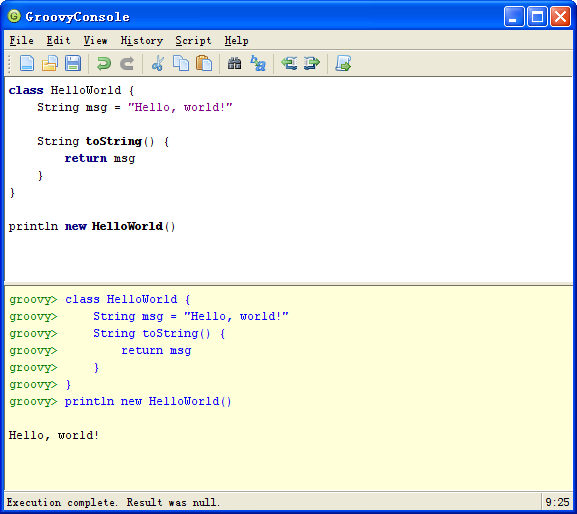The image size is (577, 514).
Task: Click the New File toolbar icon
Action: coord(27,63)
